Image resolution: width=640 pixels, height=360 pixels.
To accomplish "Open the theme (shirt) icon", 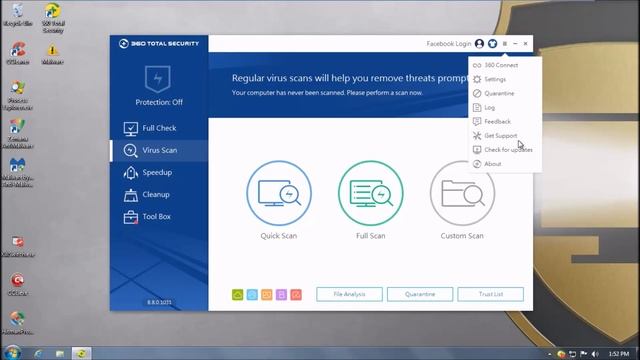I will (x=493, y=44).
